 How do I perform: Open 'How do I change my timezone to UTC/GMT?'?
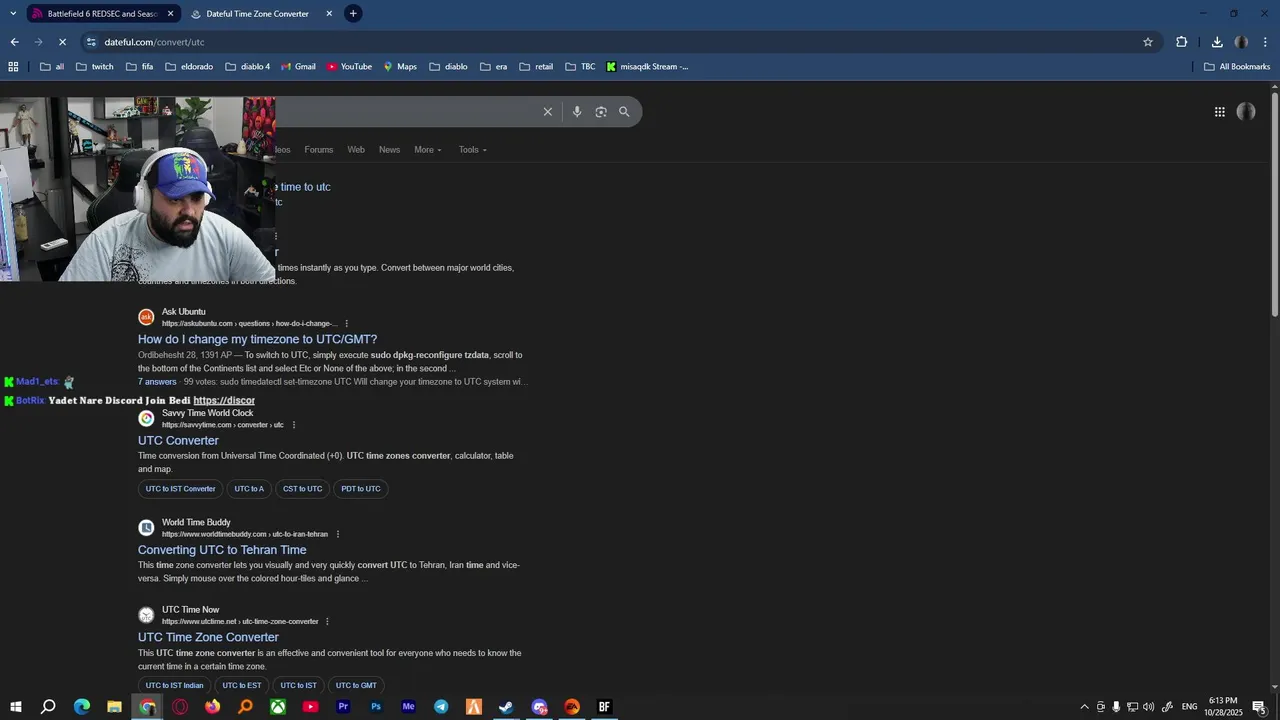[257, 340]
